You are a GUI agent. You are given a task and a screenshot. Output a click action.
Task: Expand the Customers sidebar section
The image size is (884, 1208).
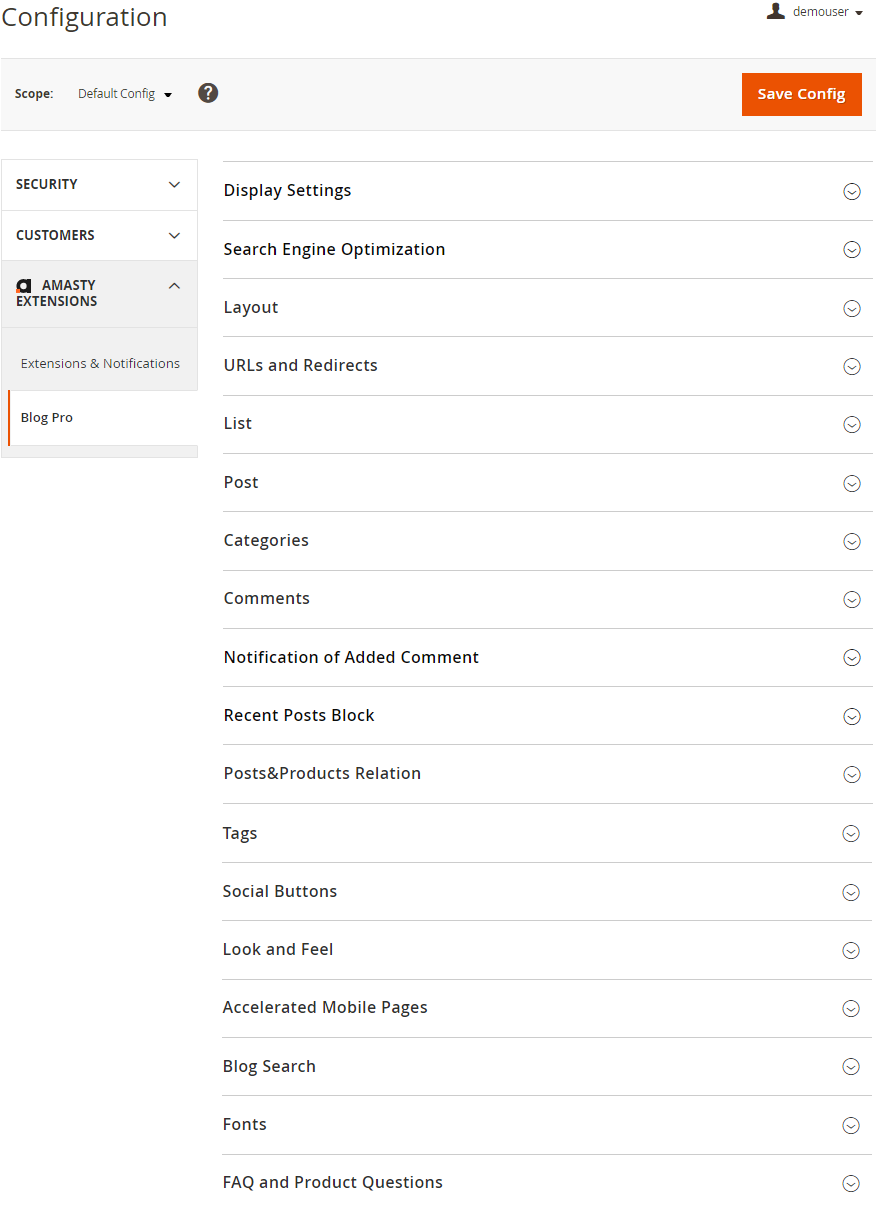point(99,236)
